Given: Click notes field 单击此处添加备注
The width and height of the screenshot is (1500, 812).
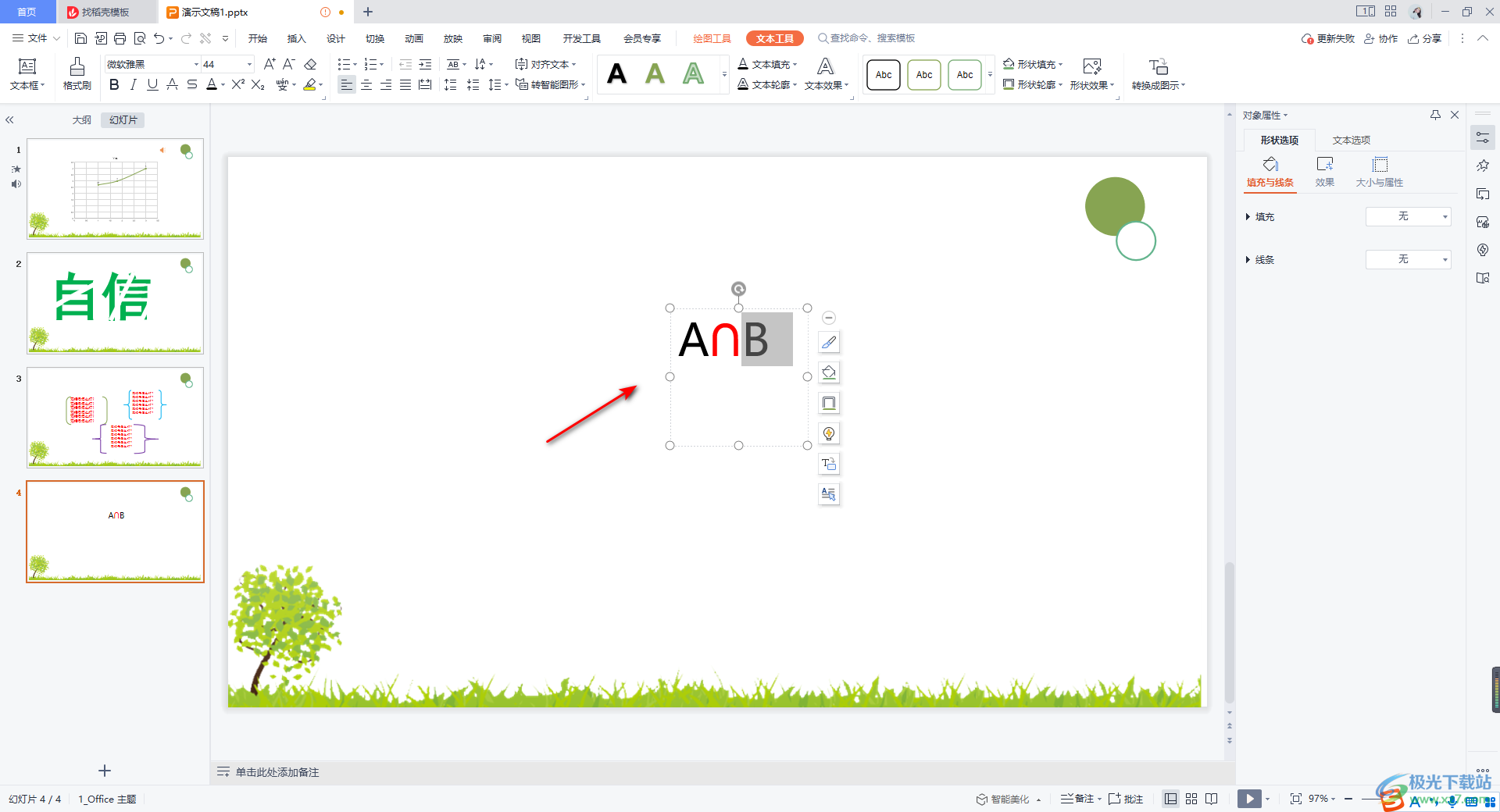Looking at the screenshot, I should pos(277,772).
